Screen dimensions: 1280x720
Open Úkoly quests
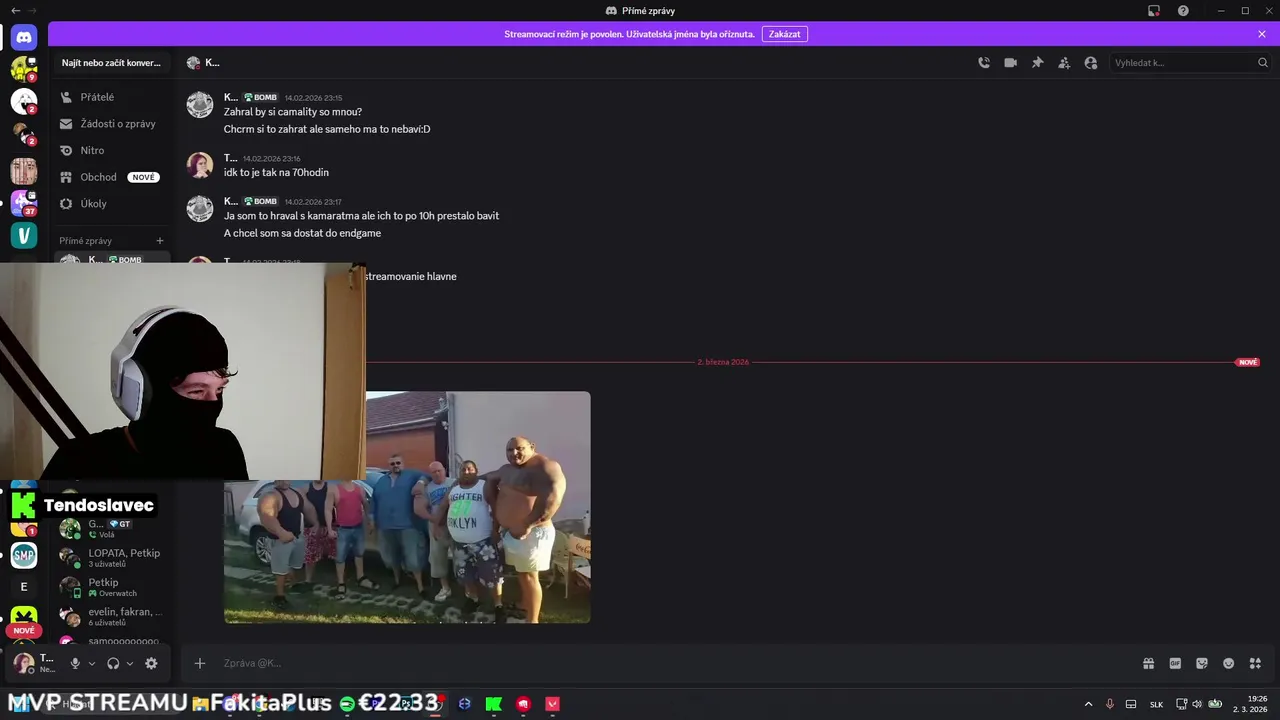110,204
